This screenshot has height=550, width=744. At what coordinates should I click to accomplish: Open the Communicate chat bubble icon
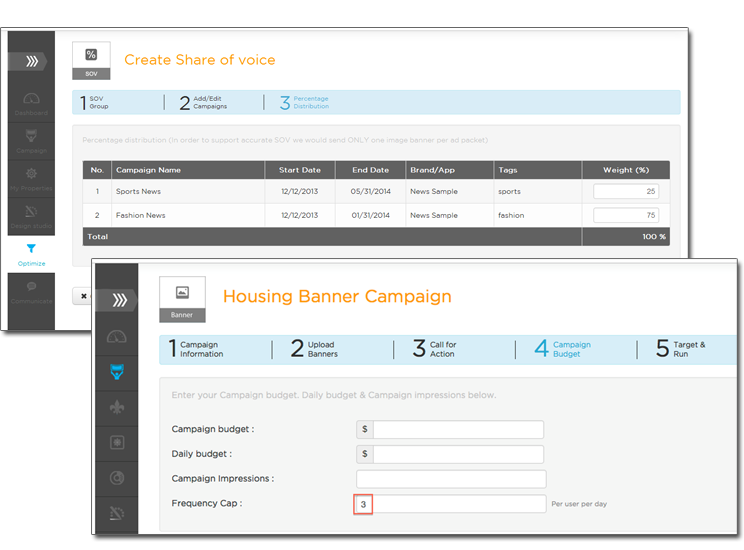coord(31,290)
